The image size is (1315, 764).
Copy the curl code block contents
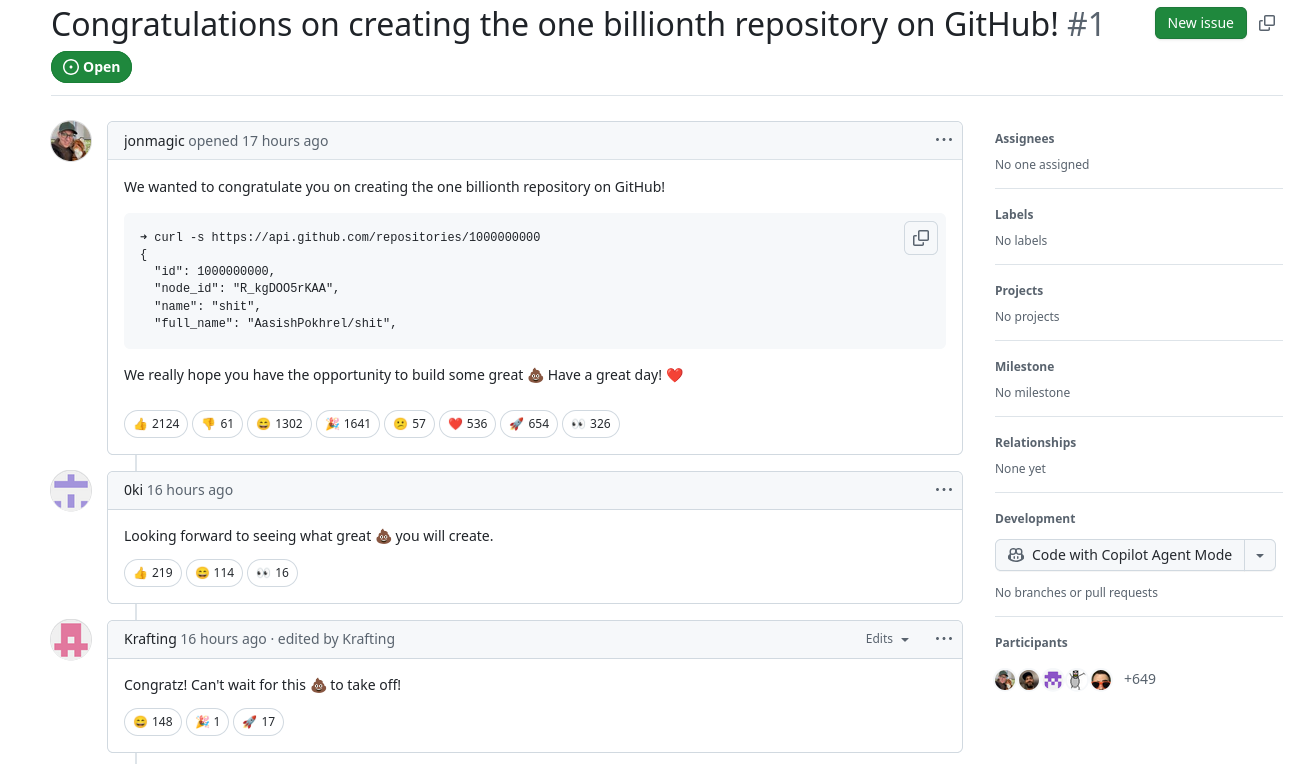pyautogui.click(x=921, y=238)
